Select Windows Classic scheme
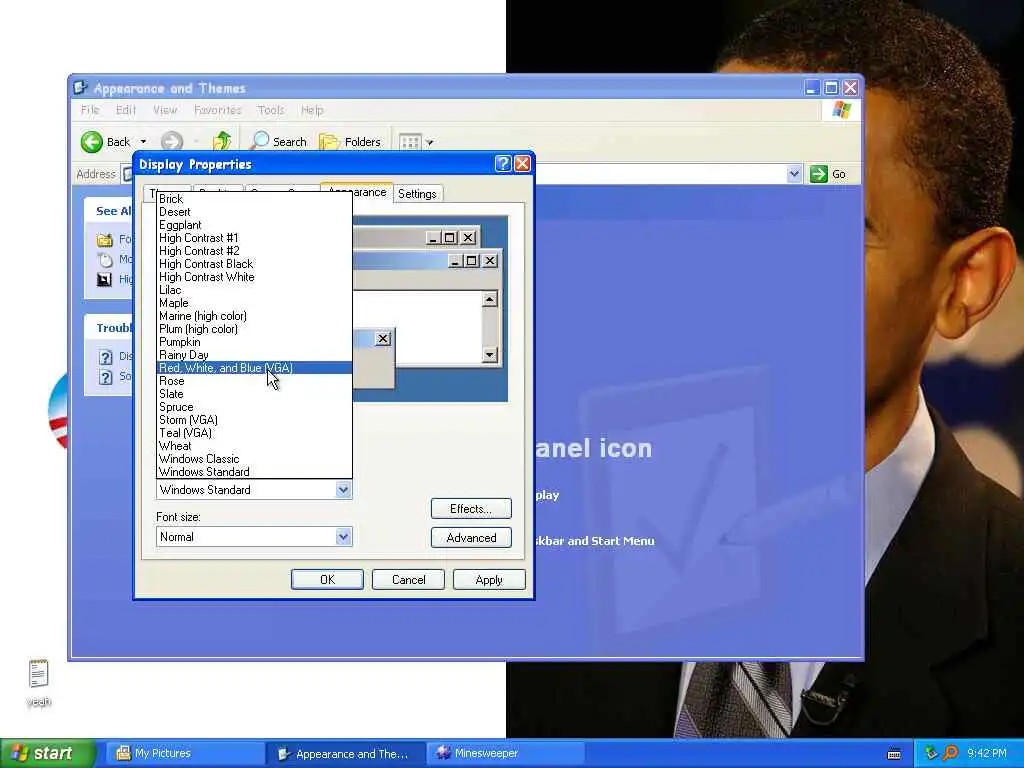 (255, 459)
